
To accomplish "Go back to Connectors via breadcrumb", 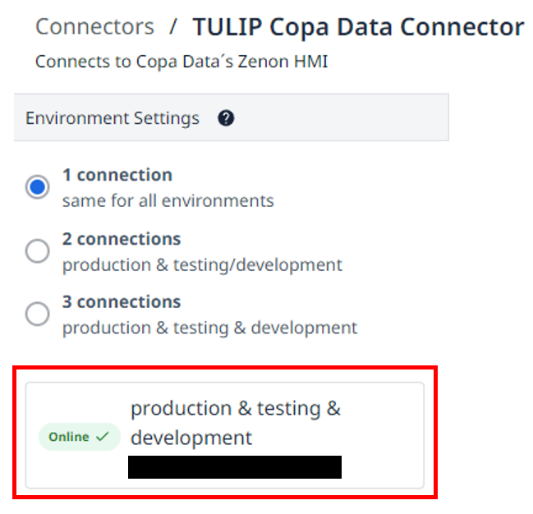I will 95,27.
